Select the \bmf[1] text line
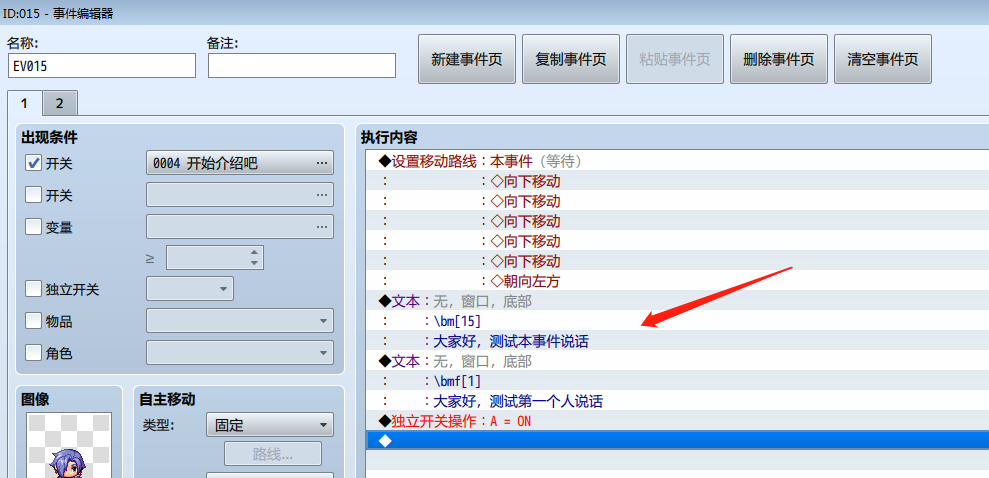 [x=677, y=381]
